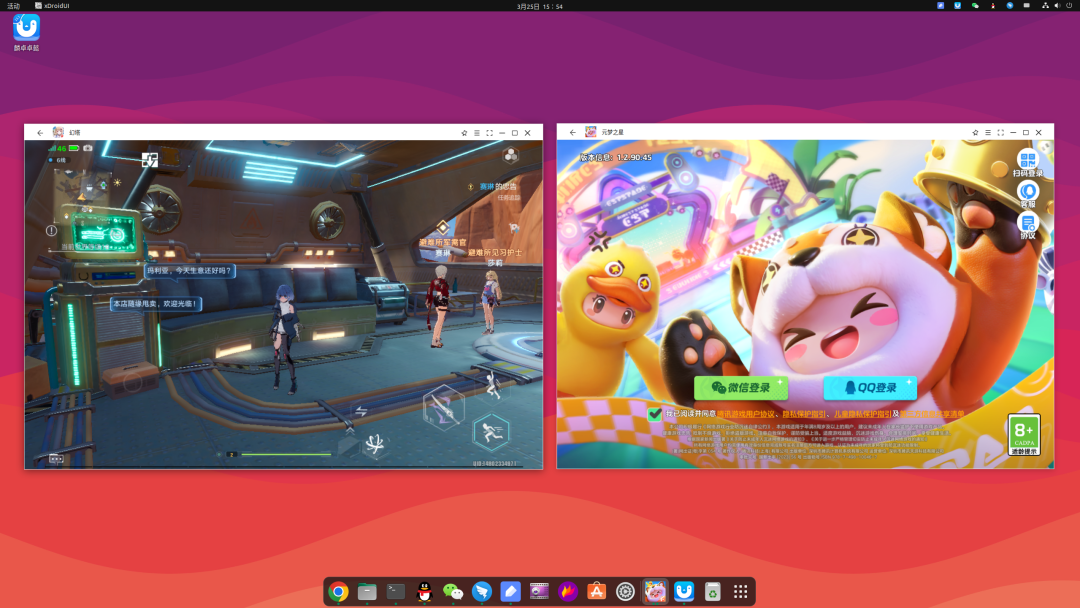Image resolution: width=1080 pixels, height=608 pixels.
Task: Open Google Chrome from the dock
Action: [x=338, y=591]
